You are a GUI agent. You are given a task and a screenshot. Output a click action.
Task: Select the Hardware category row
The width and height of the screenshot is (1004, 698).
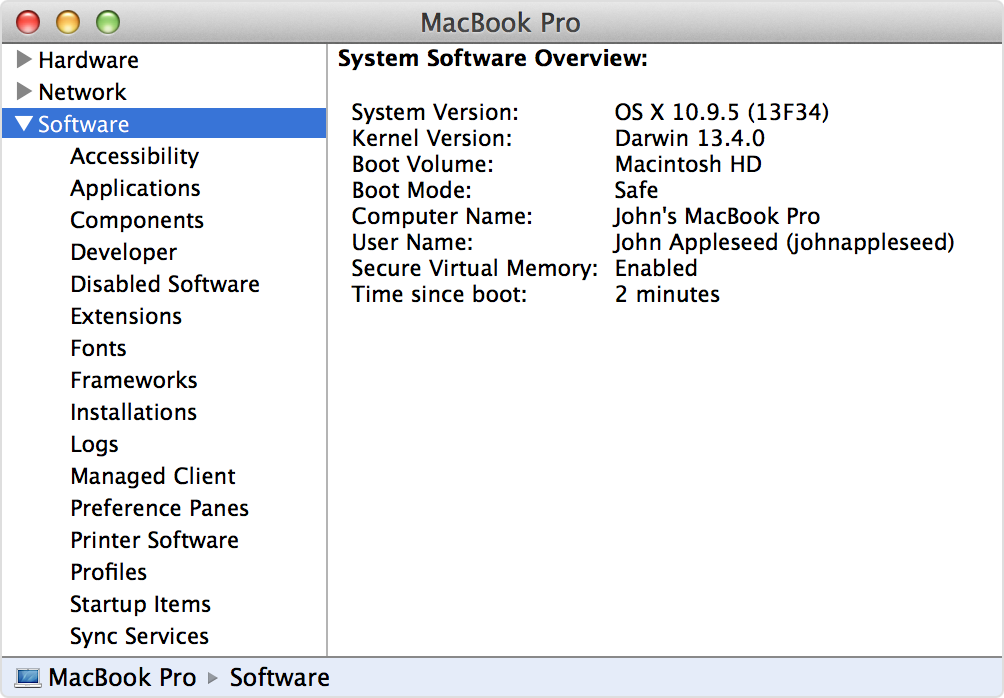[164, 60]
